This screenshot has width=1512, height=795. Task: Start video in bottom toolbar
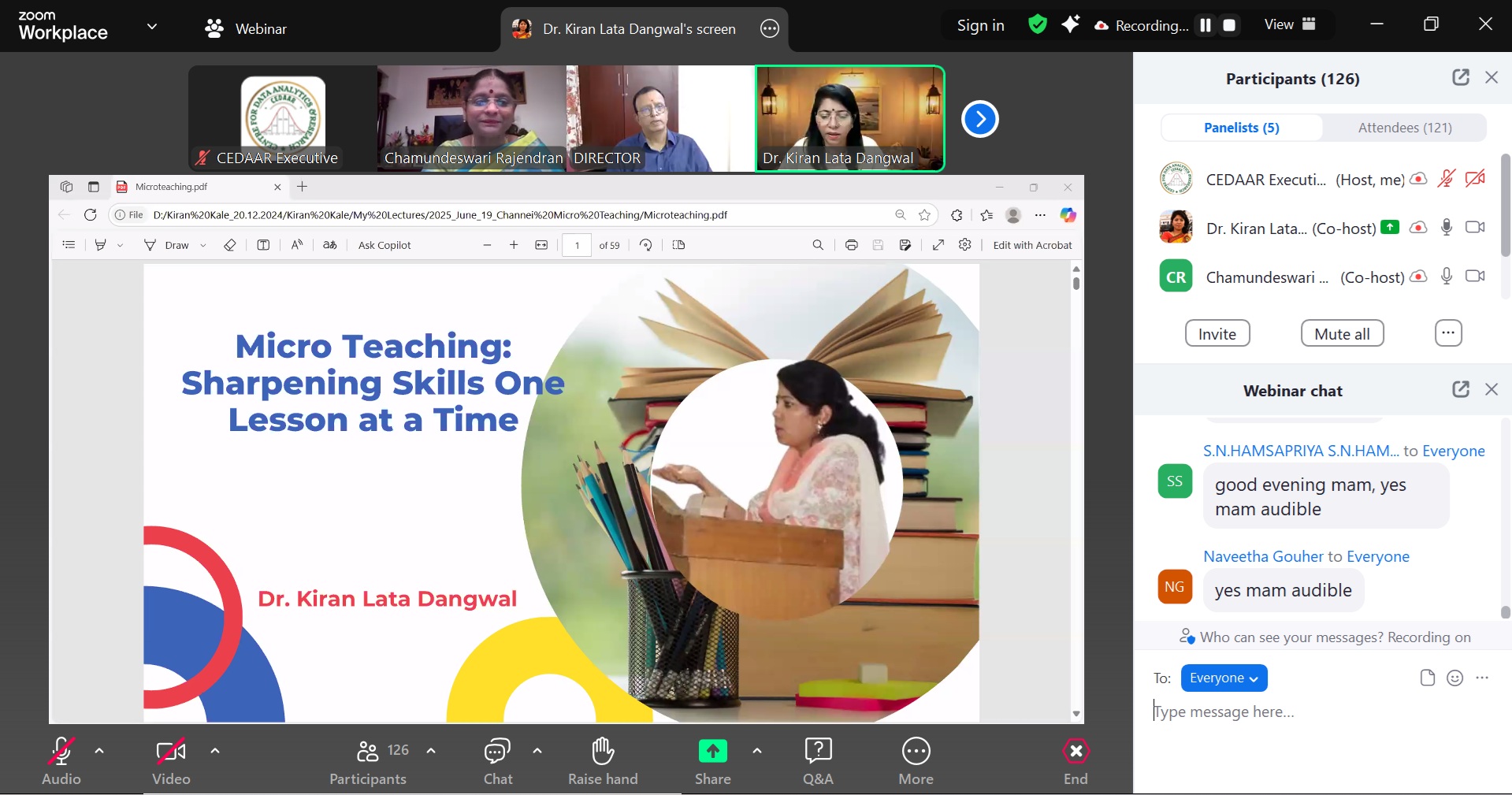tap(171, 752)
